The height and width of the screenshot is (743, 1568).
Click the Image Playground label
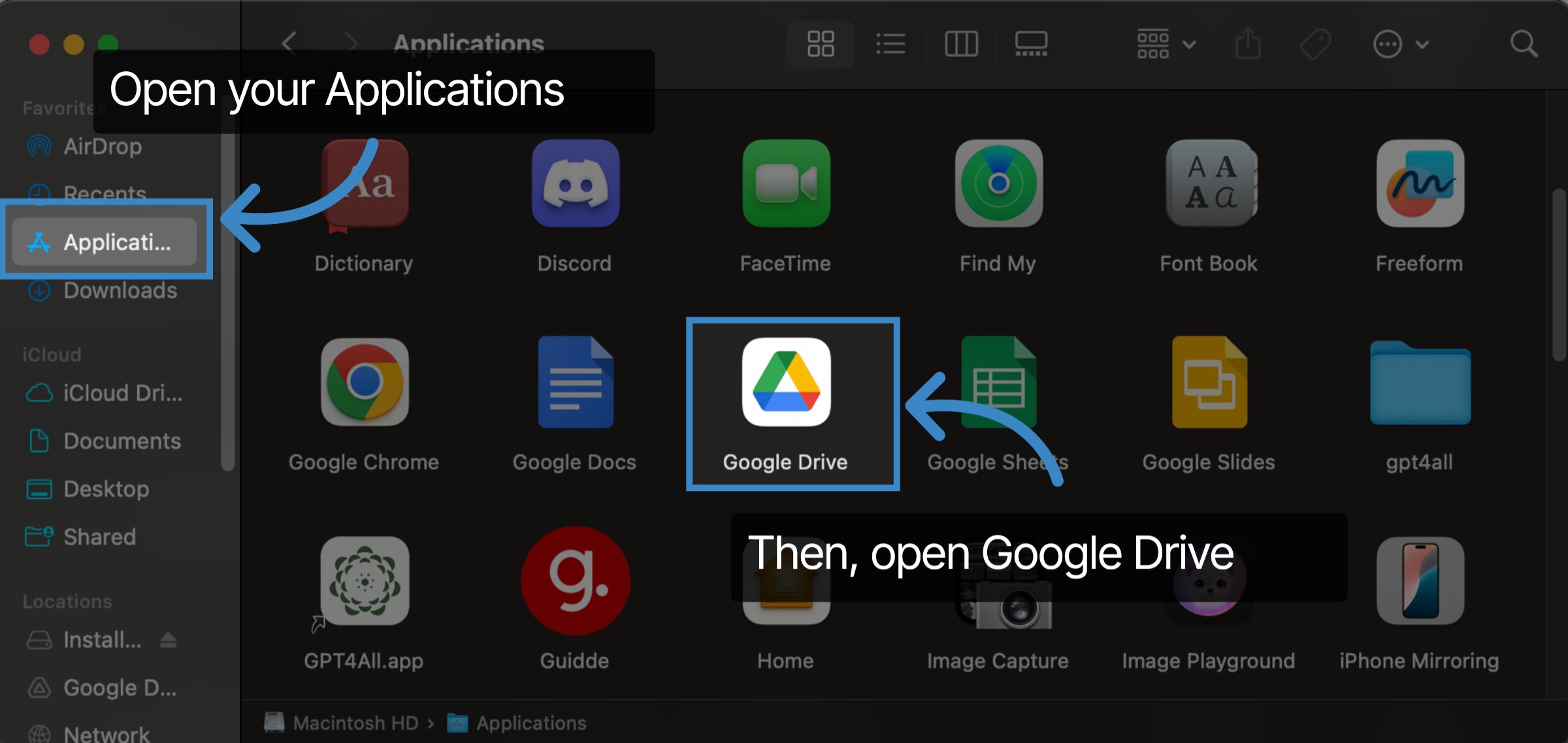point(1208,661)
